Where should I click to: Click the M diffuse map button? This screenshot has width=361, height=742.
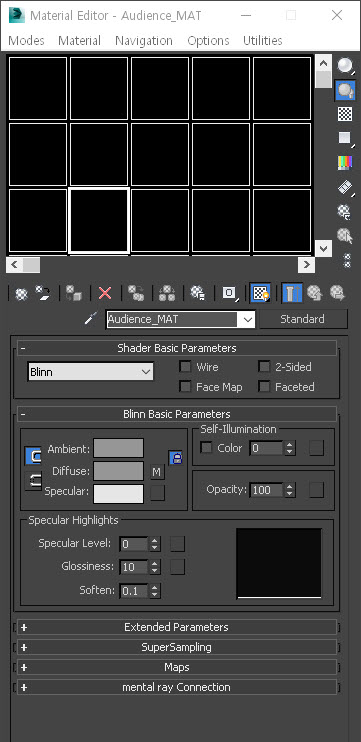click(x=157, y=472)
